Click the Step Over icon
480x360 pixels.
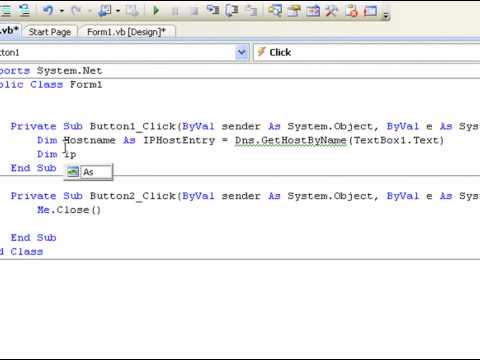232,11
